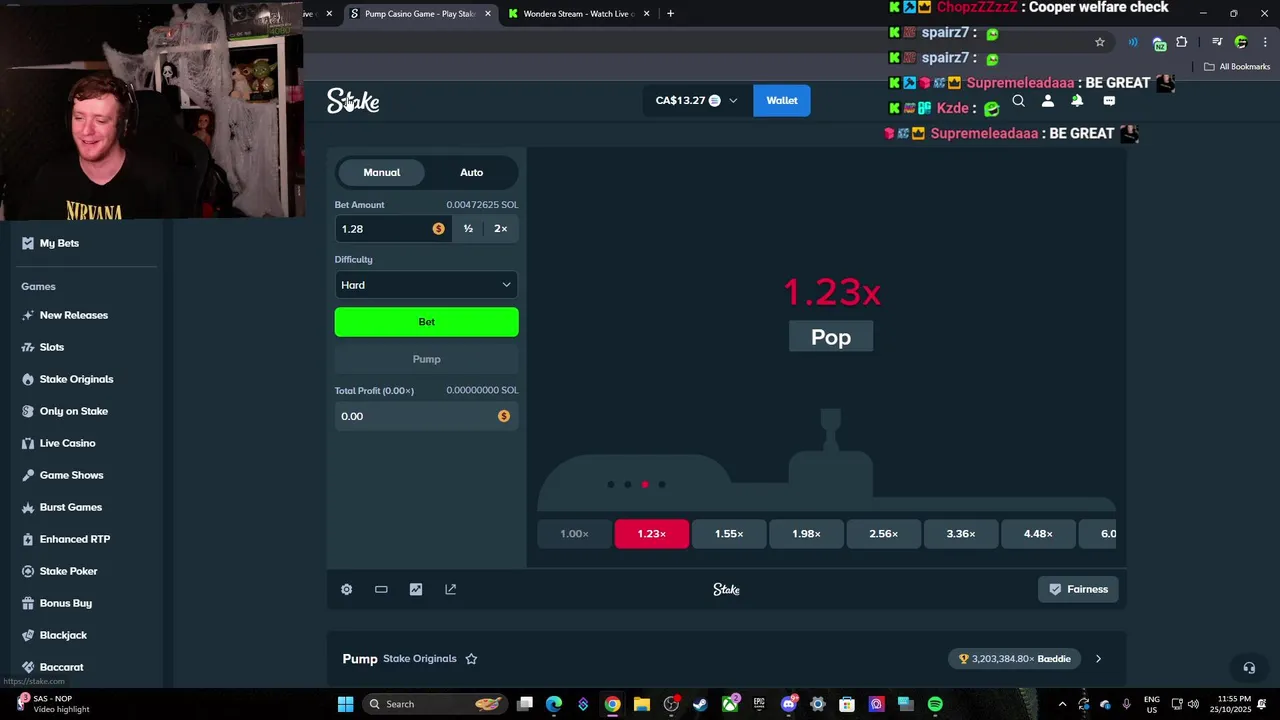Favorite the Pump game with star icon
The image size is (1280, 720).
click(x=471, y=658)
